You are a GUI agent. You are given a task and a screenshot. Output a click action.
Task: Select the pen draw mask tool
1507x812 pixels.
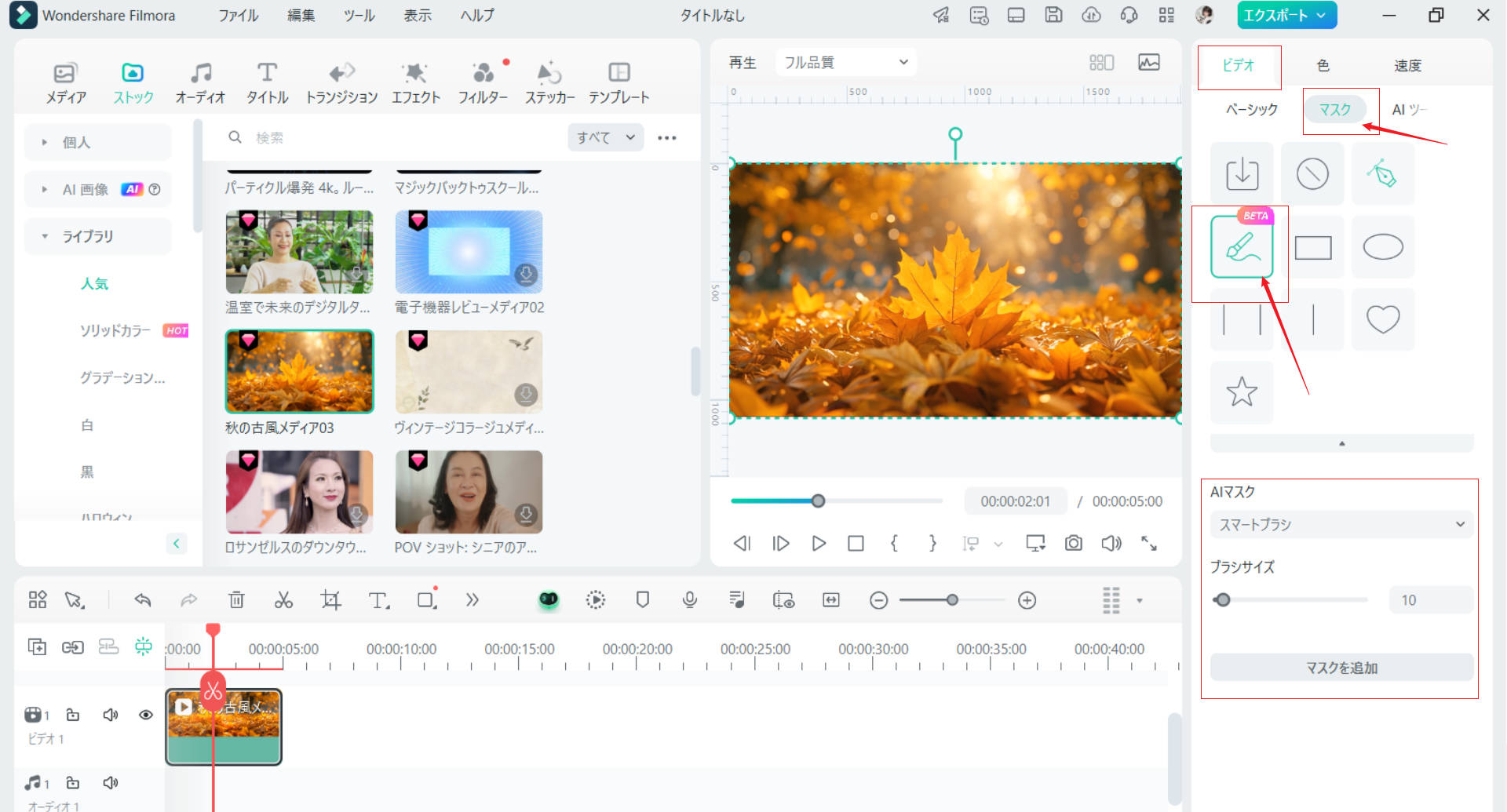(x=1383, y=173)
